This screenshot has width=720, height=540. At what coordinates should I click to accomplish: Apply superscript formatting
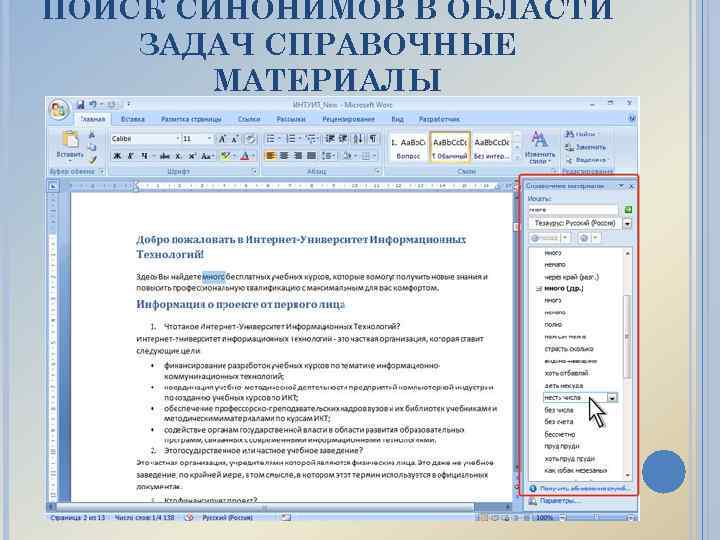point(193,157)
